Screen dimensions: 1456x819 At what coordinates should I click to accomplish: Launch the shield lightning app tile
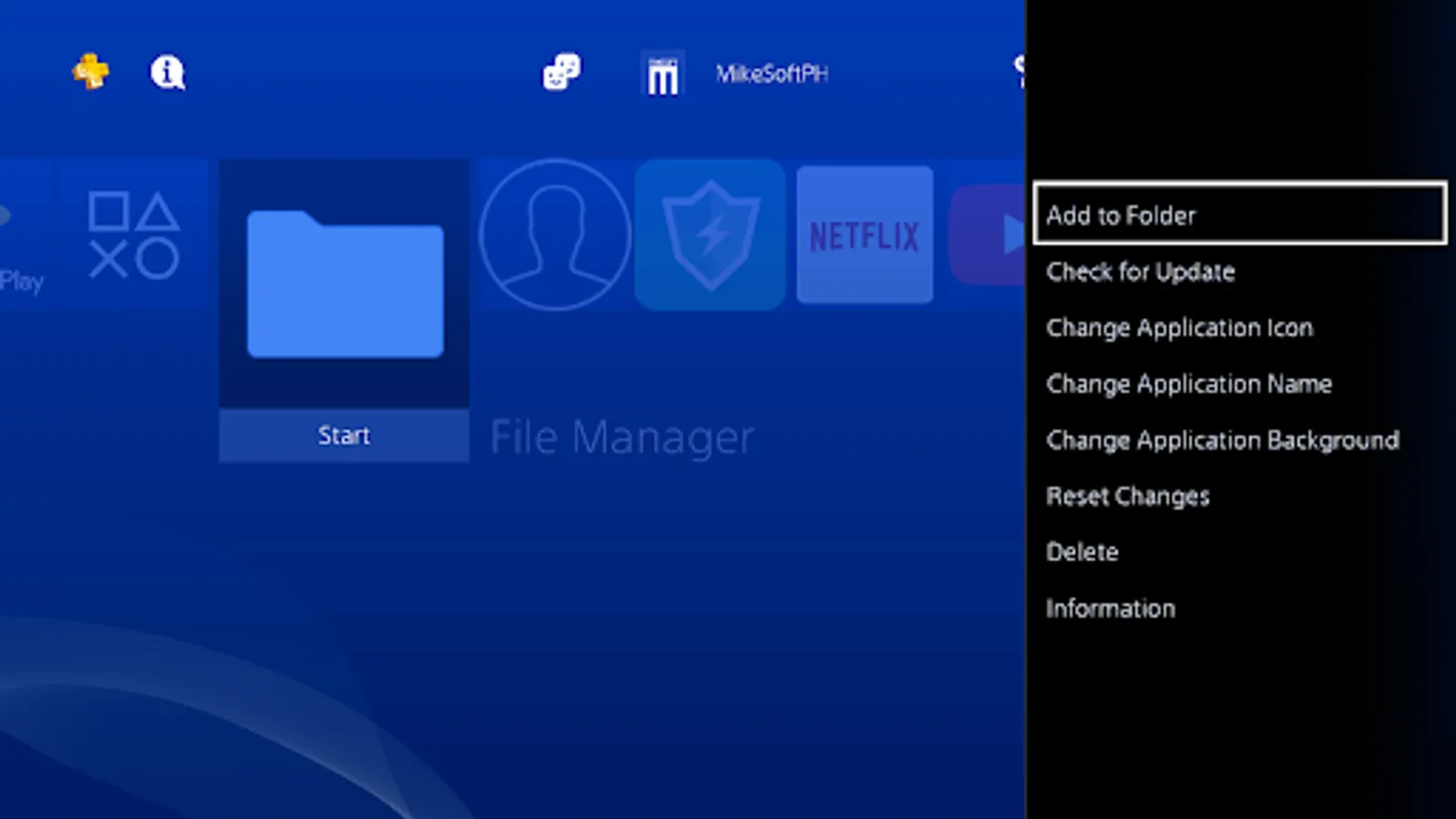(x=710, y=235)
